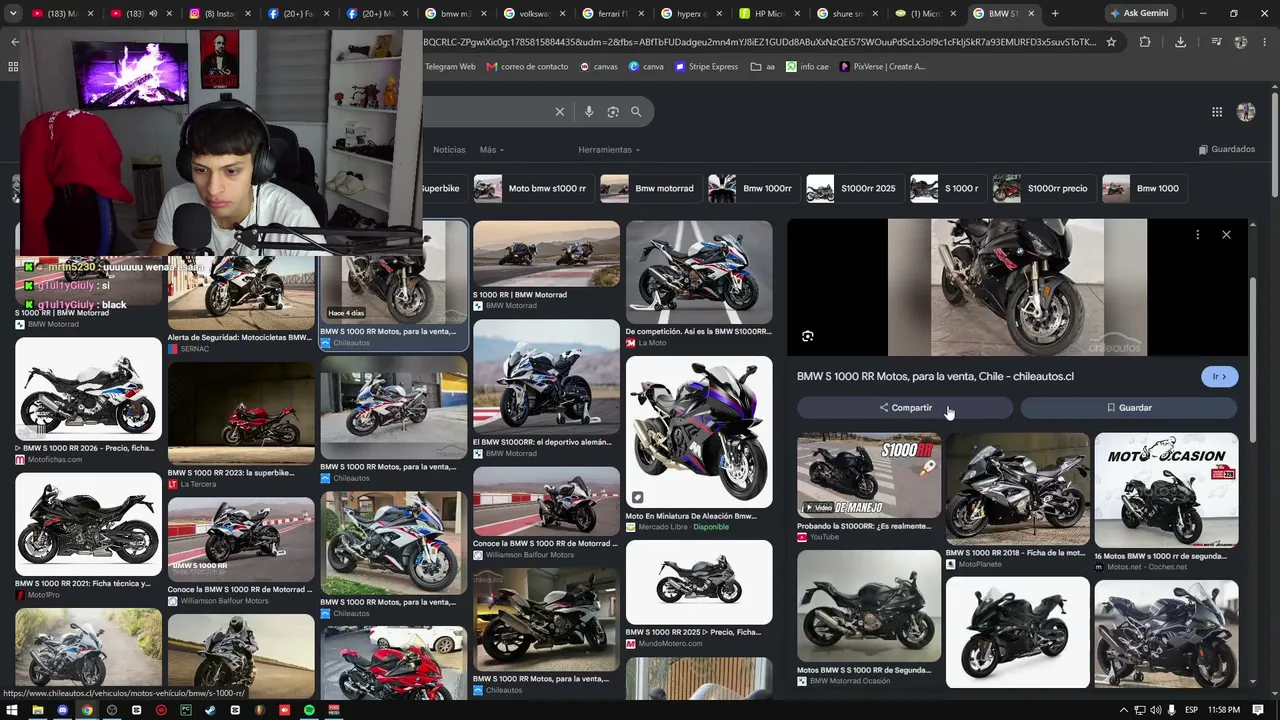The image size is (1280, 720).
Task: Open Spotify from the taskbar
Action: (308, 710)
